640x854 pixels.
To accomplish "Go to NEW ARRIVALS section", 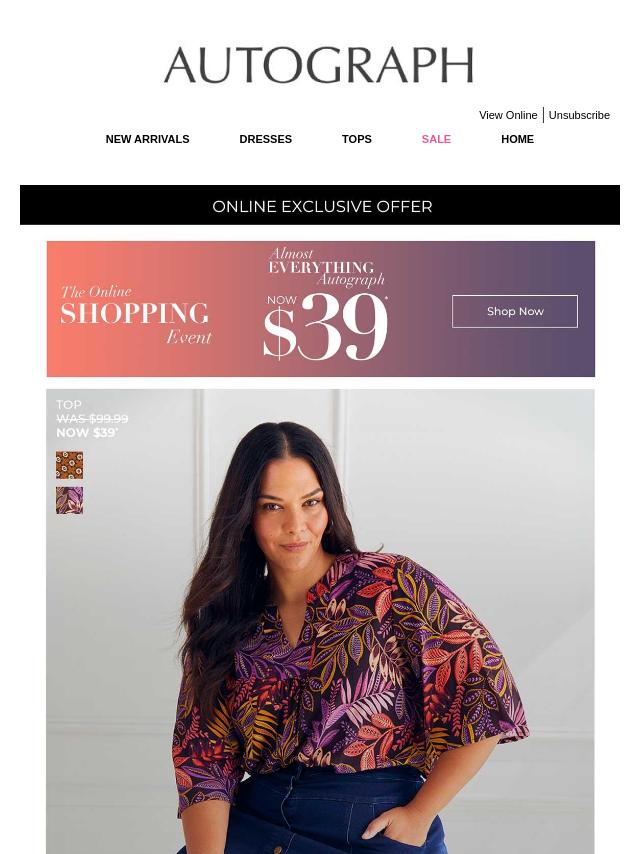I will tap(148, 139).
